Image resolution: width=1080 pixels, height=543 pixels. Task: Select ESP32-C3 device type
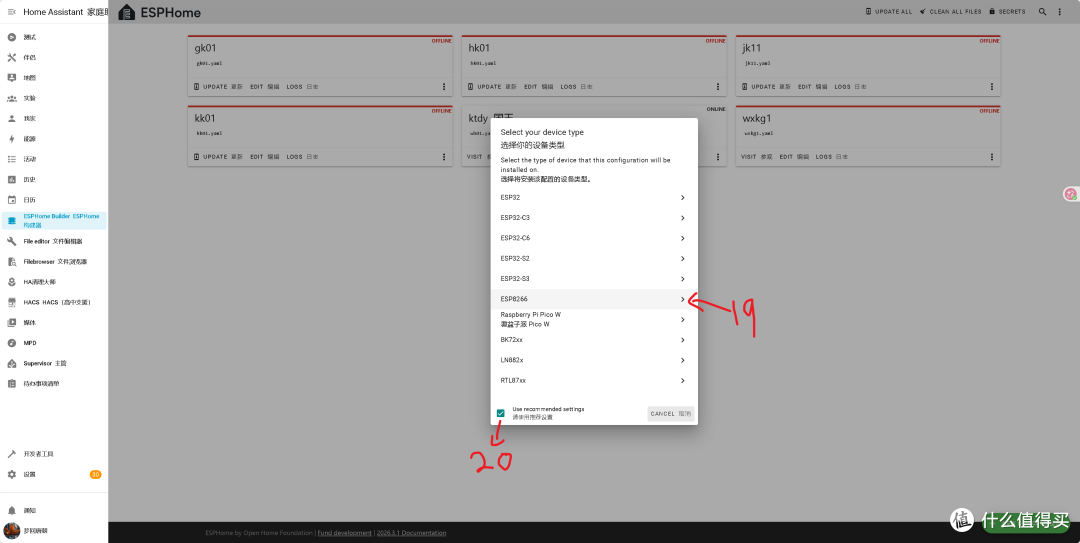594,218
